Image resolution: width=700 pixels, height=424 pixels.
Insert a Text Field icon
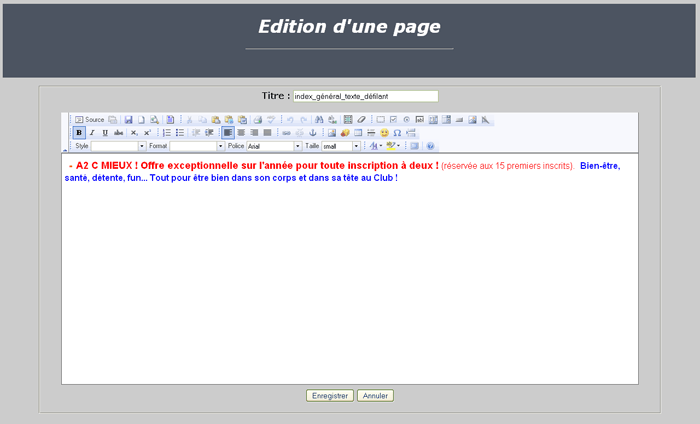[x=420, y=120]
